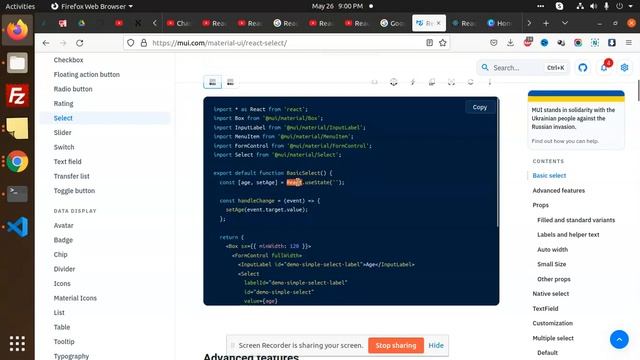This screenshot has width=640, height=360.
Task: Open Terminal from the dock
Action: pyautogui.click(x=17, y=194)
